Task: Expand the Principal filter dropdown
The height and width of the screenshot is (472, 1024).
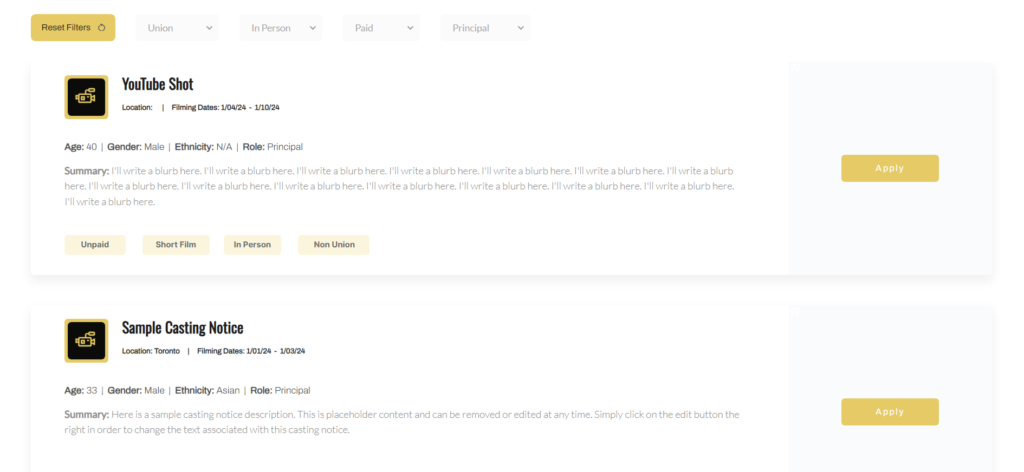Action: pyautogui.click(x=485, y=28)
